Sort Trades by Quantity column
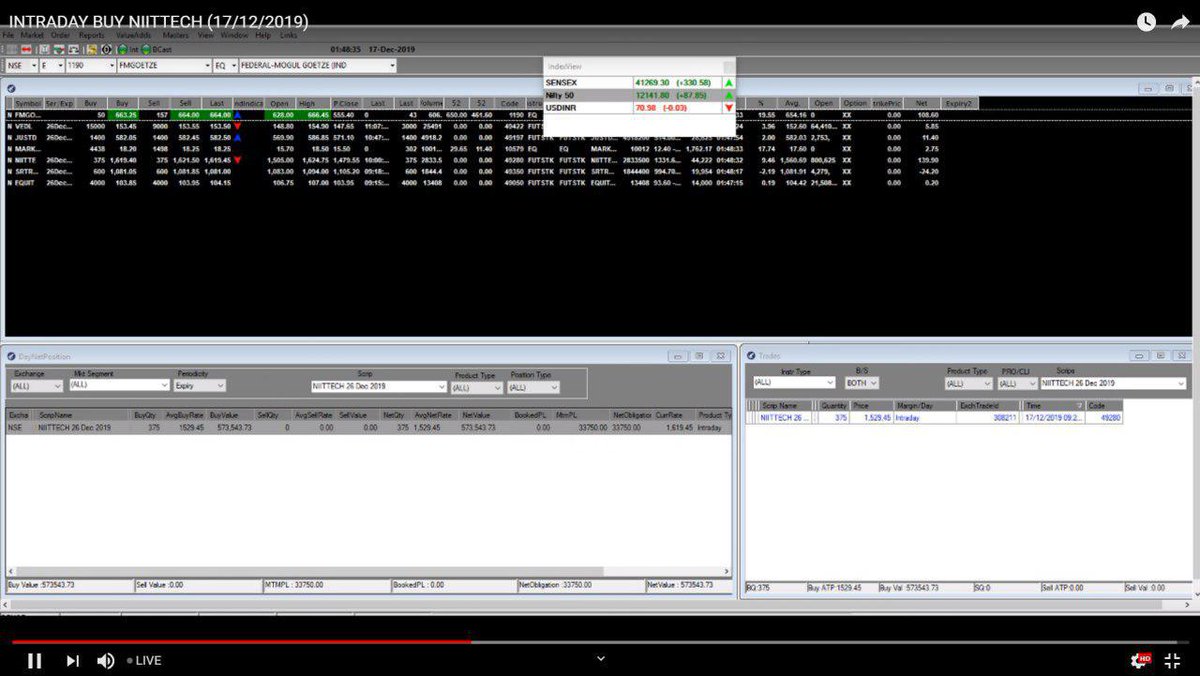Viewport: 1200px width, 676px height. point(834,405)
